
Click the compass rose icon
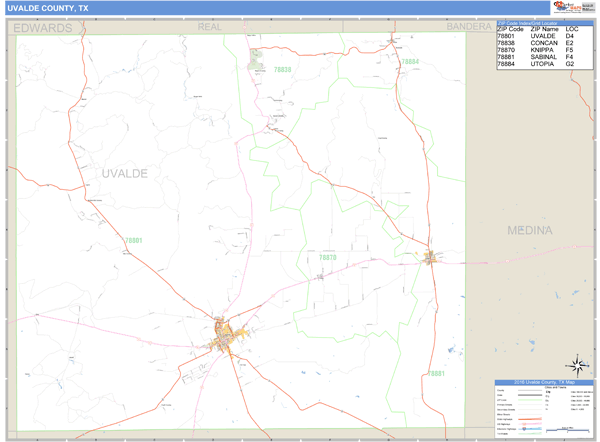(x=578, y=366)
